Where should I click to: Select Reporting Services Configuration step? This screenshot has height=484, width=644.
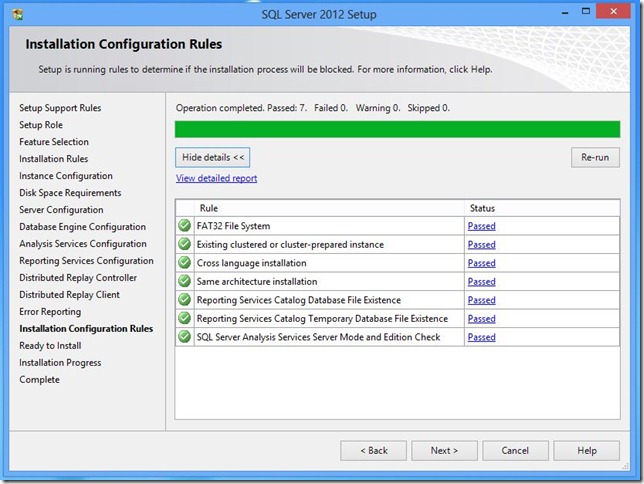coord(86,261)
